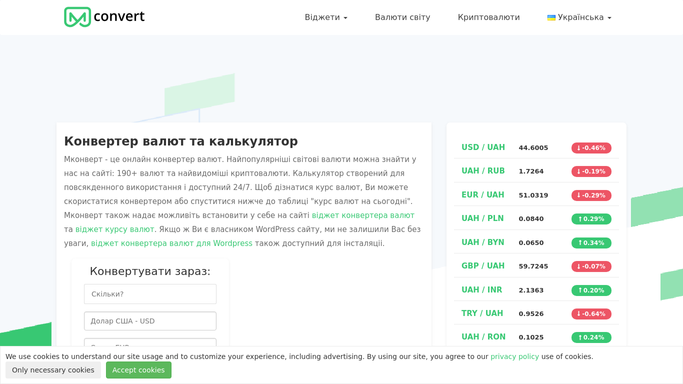Open the Криптовалюти menu item

pos(489,17)
